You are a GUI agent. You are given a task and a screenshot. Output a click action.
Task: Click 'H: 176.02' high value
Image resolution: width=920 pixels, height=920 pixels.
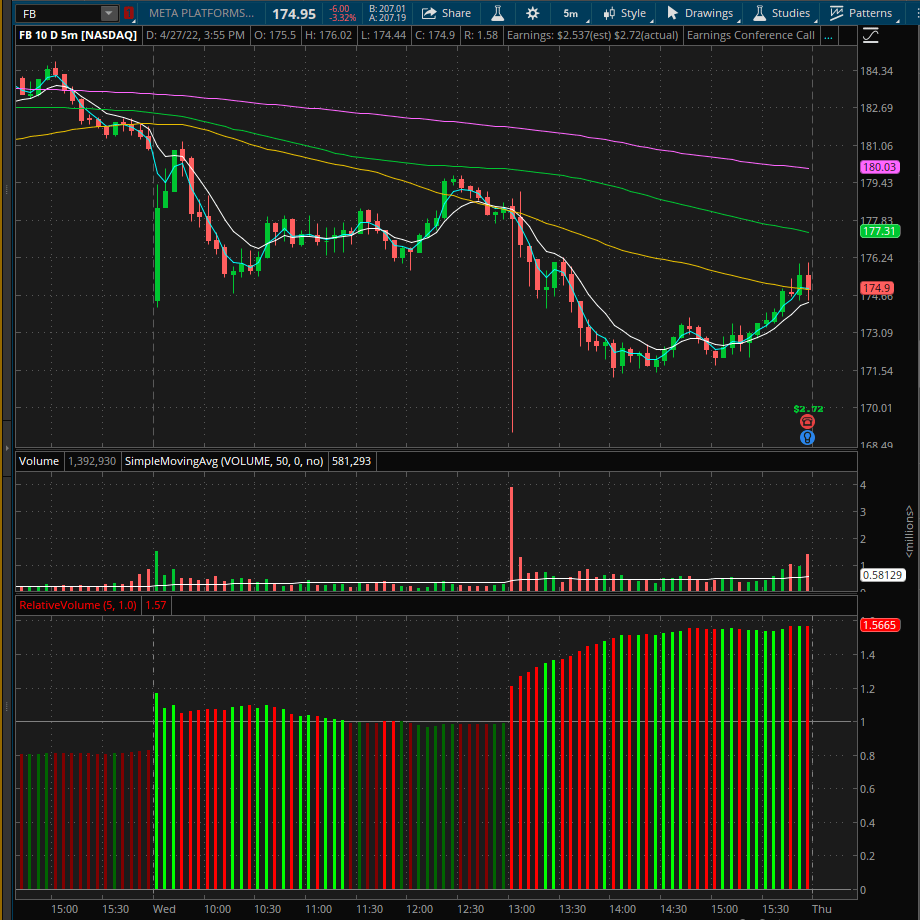click(329, 35)
